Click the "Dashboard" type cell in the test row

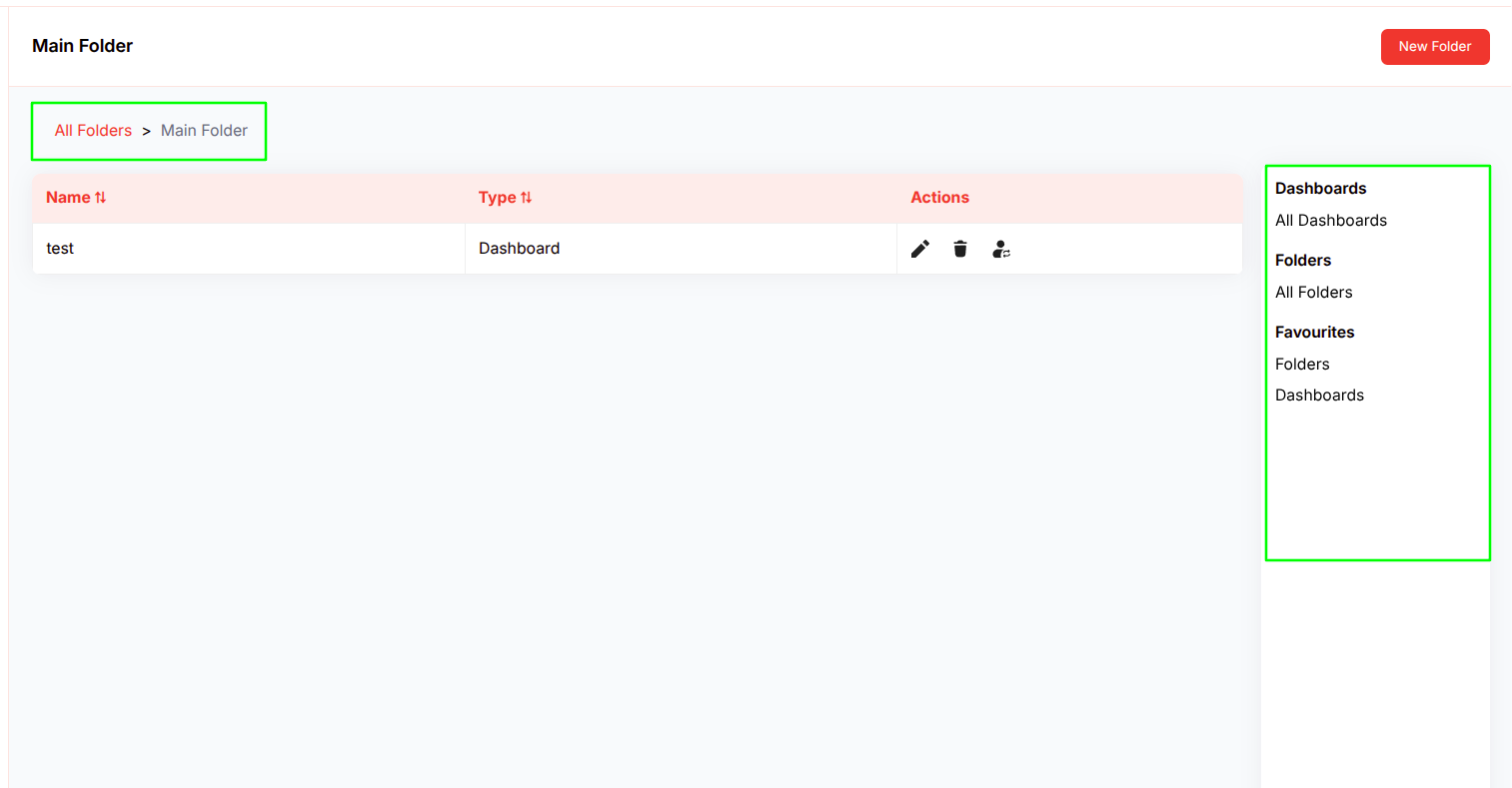pos(681,249)
